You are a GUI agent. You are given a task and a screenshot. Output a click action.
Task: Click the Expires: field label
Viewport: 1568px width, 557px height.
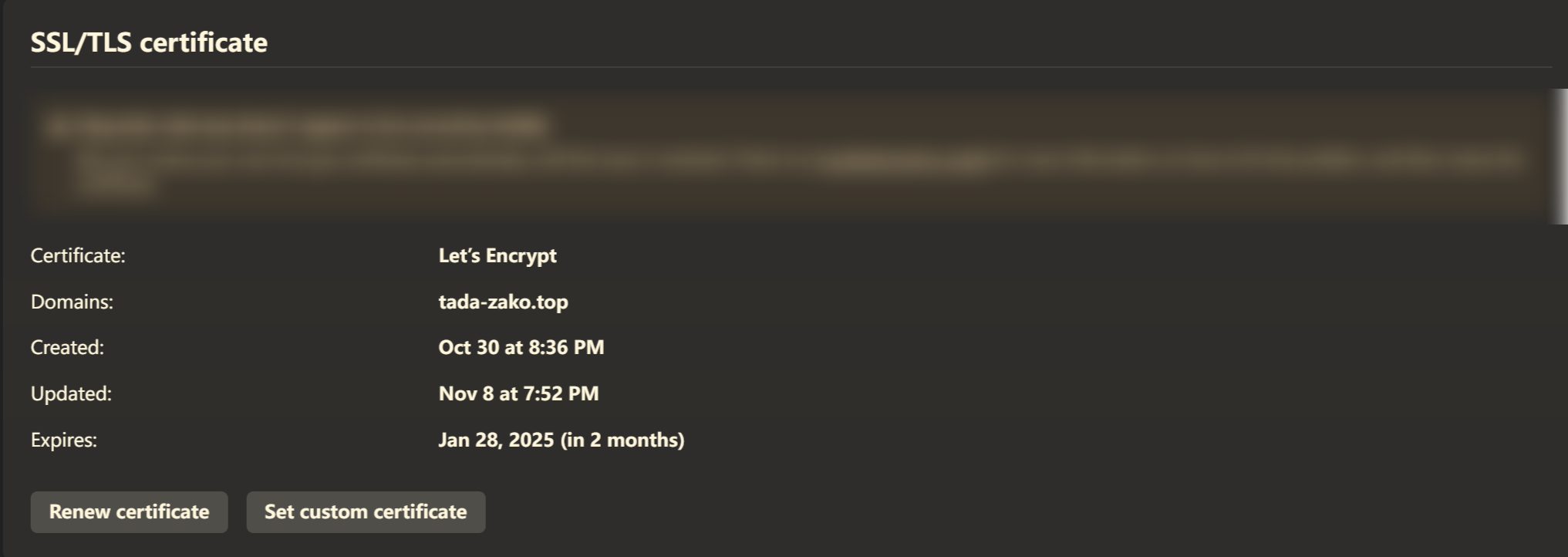tap(64, 440)
